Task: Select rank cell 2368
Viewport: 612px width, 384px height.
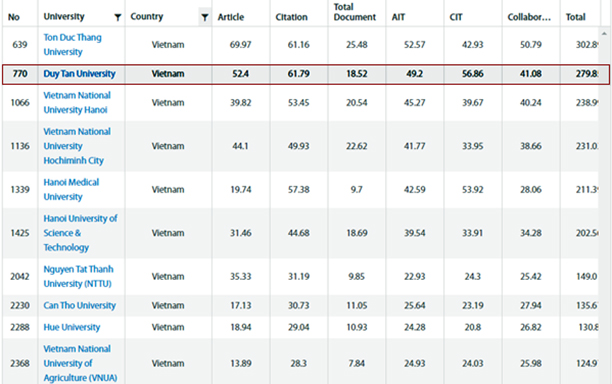Action: coord(20,363)
